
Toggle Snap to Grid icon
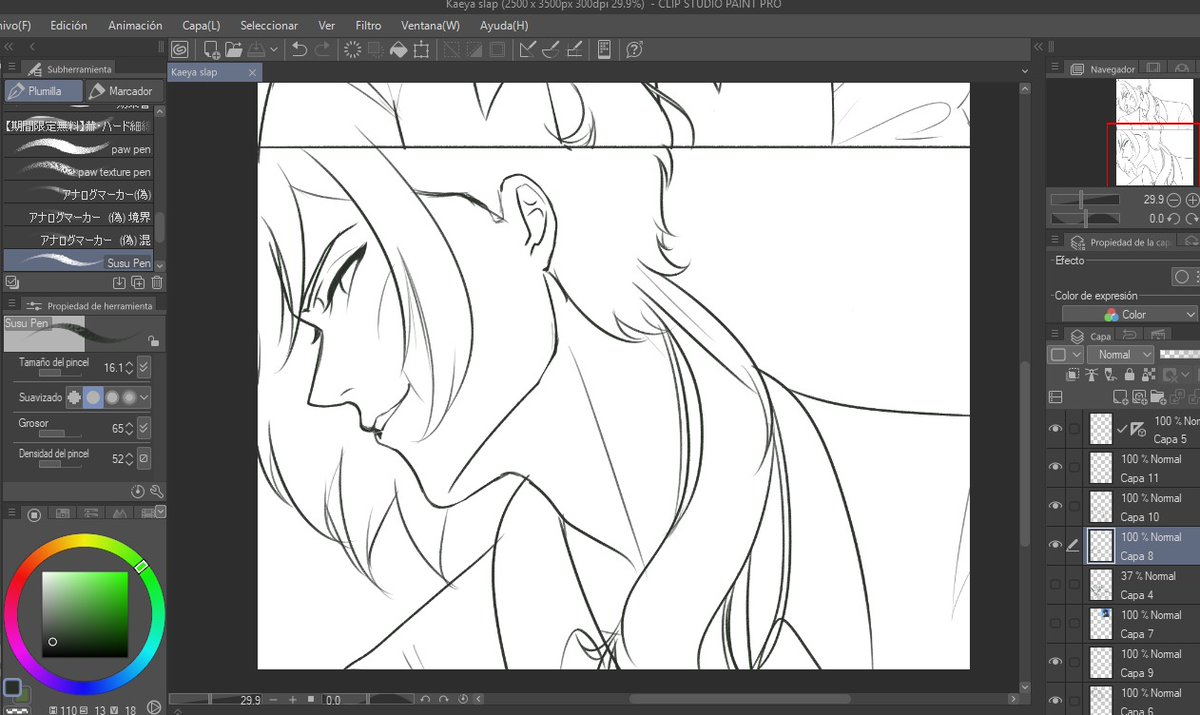coord(574,49)
